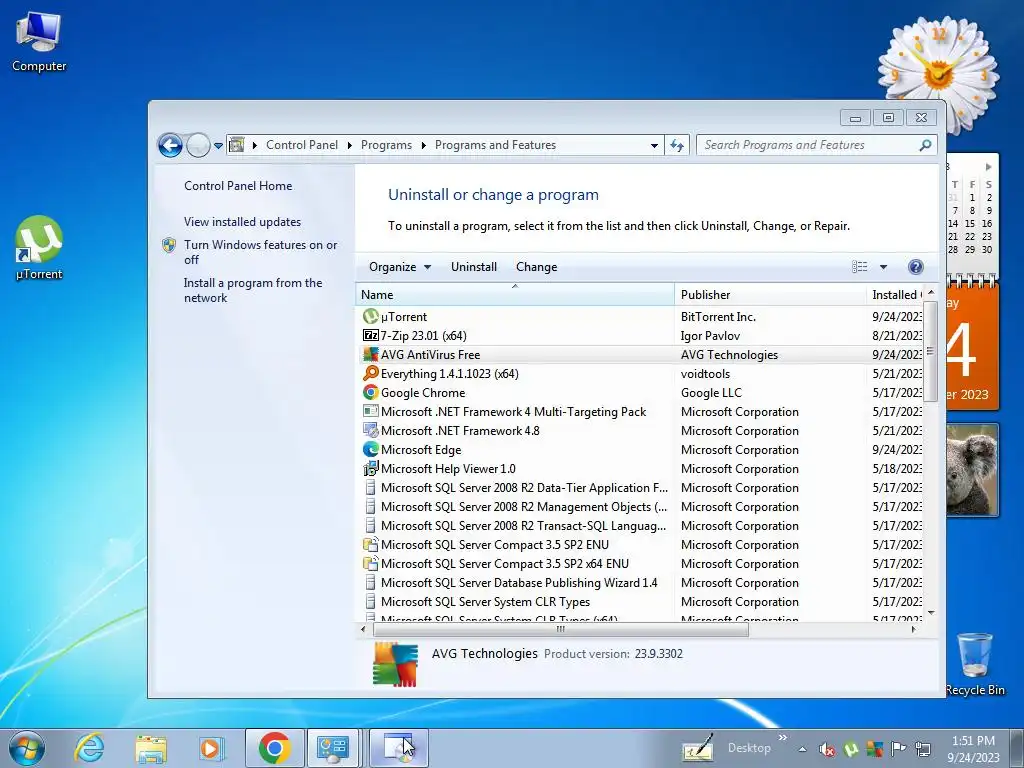The height and width of the screenshot is (768, 1024).
Task: Click the refresh button next to the address bar
Action: coord(677,145)
